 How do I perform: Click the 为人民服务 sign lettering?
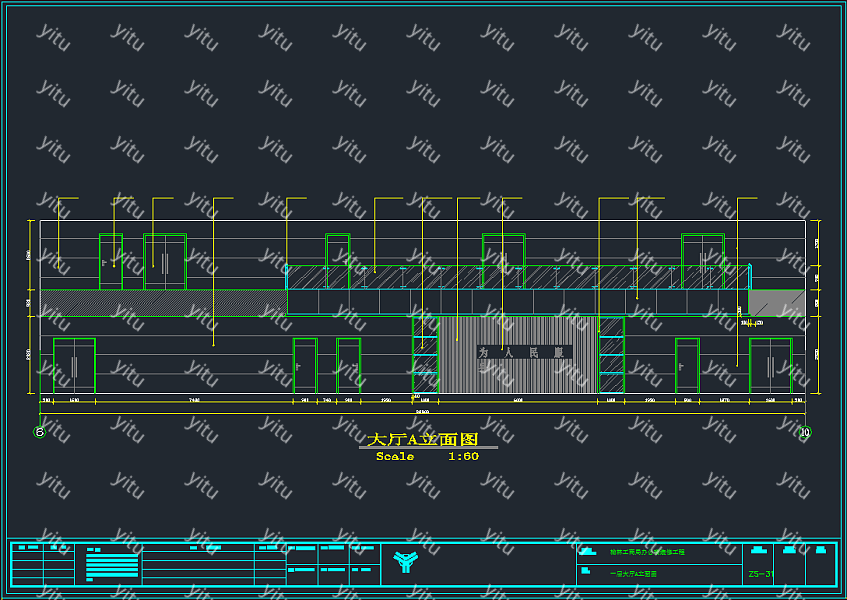pyautogui.click(x=522, y=353)
